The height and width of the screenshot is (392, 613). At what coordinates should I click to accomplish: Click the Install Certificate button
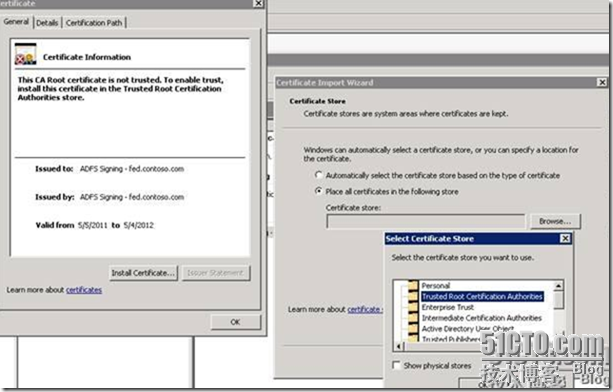(143, 273)
